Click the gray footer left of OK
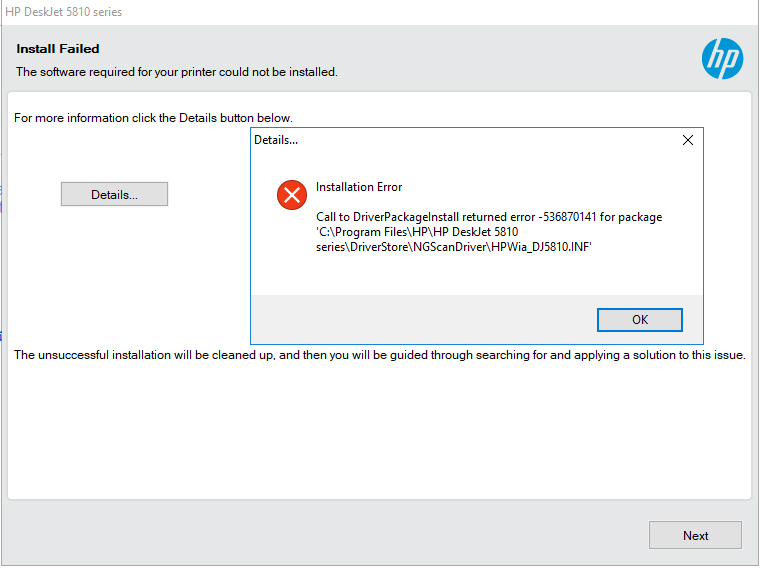 (x=420, y=320)
